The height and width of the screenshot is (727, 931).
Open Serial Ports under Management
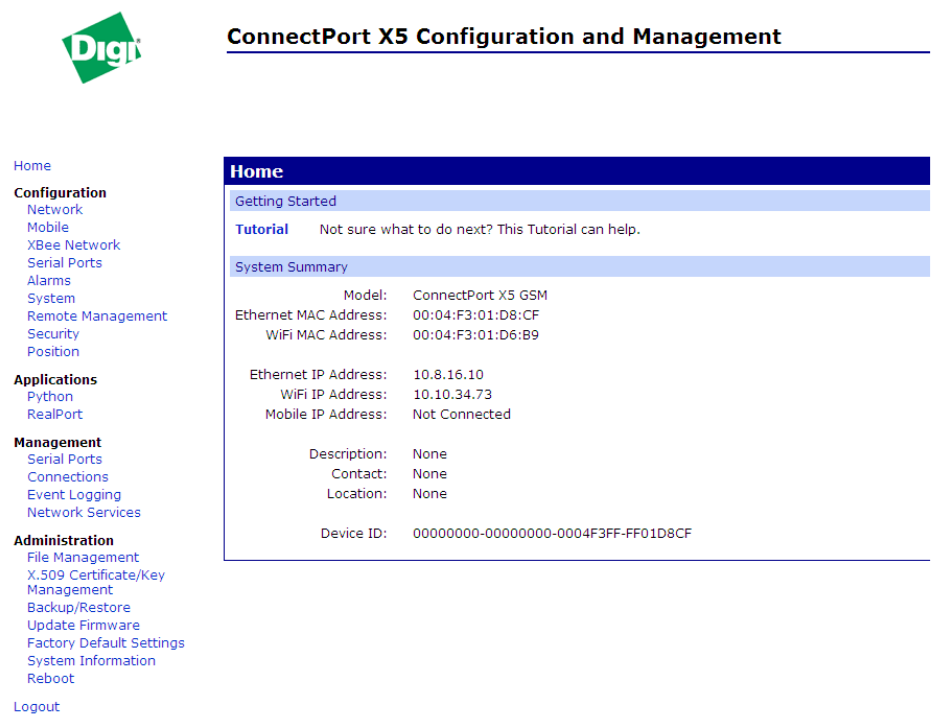point(65,460)
